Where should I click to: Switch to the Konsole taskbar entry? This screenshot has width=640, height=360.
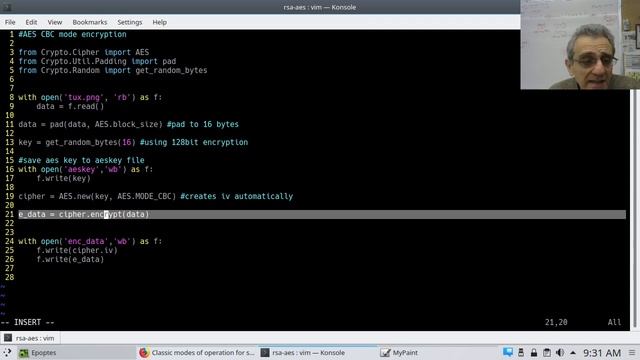coord(318,353)
